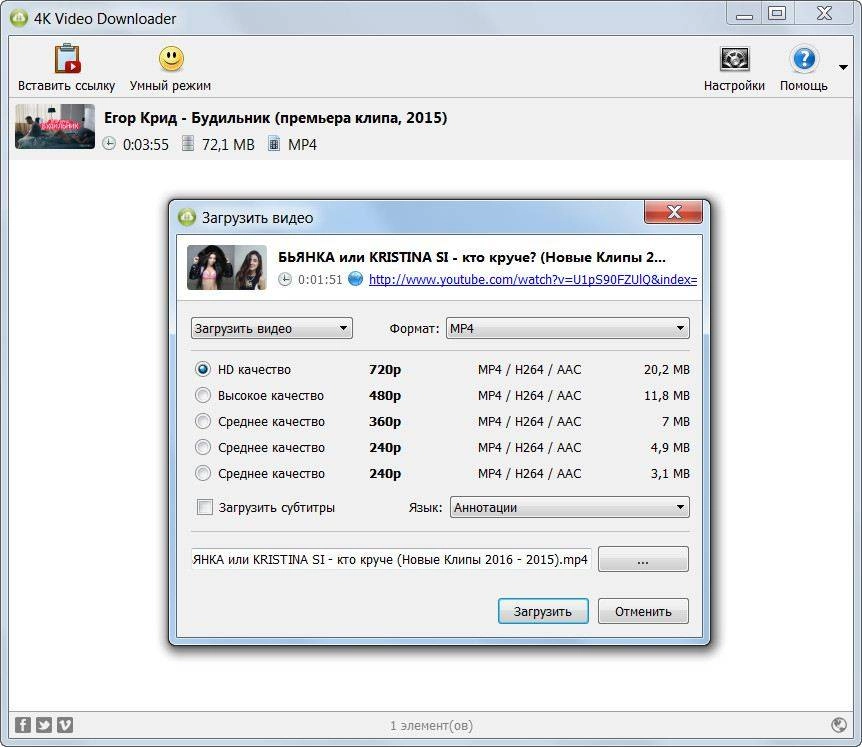Screen dimensions: 862x747
Task: Click the film format icon beside MP4
Action: tap(273, 144)
